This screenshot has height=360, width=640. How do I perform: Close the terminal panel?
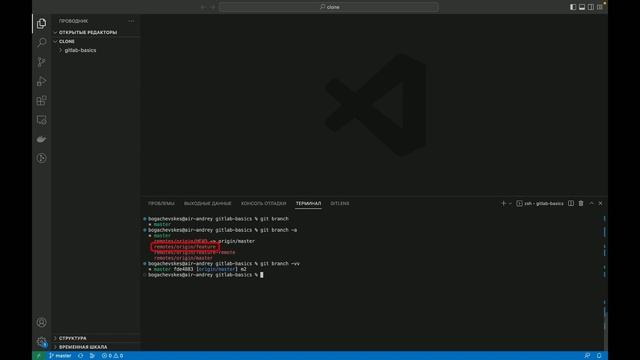click(x=600, y=203)
